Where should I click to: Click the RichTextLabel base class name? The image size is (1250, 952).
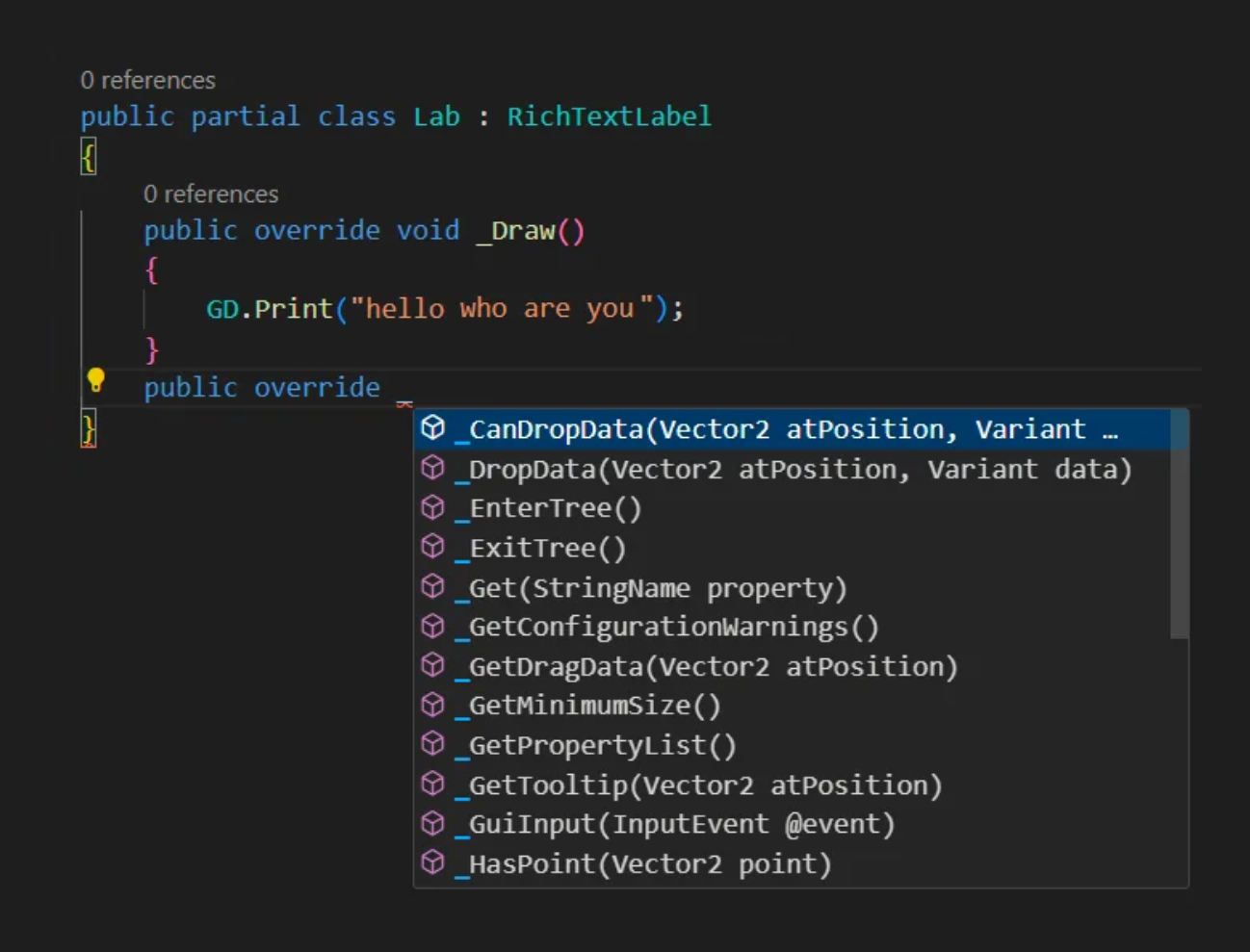[610, 116]
